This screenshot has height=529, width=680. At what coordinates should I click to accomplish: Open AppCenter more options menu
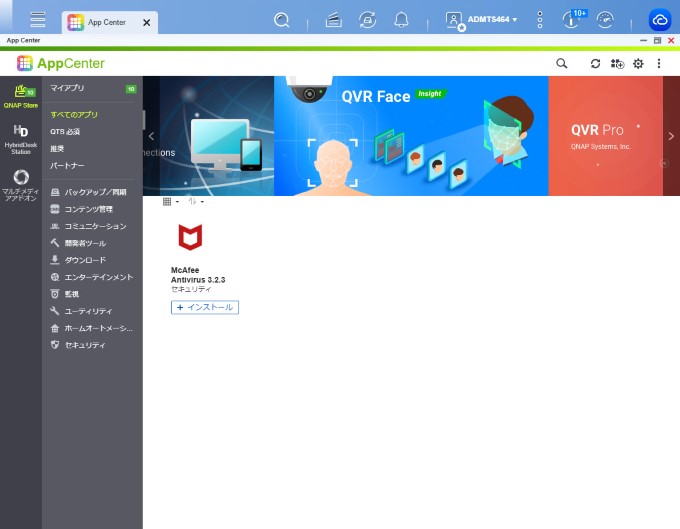[x=659, y=64]
